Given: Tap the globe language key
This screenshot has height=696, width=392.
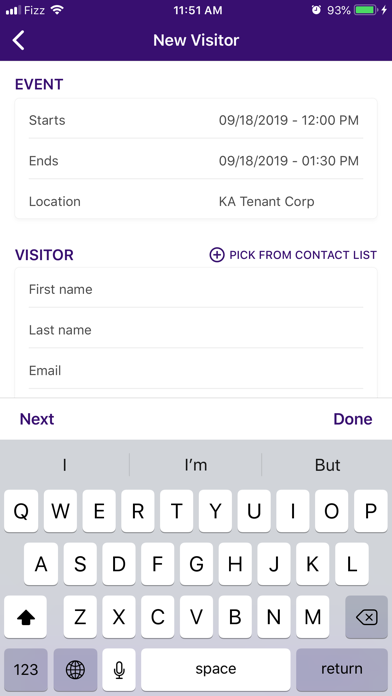Looking at the screenshot, I should click(75, 670).
